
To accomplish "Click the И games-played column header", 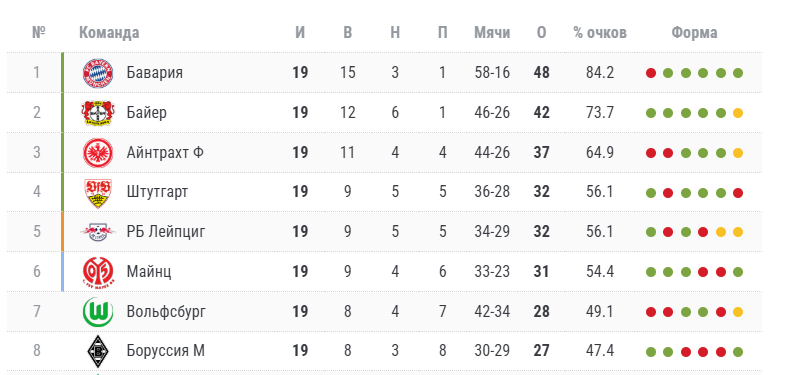I will tap(300, 33).
